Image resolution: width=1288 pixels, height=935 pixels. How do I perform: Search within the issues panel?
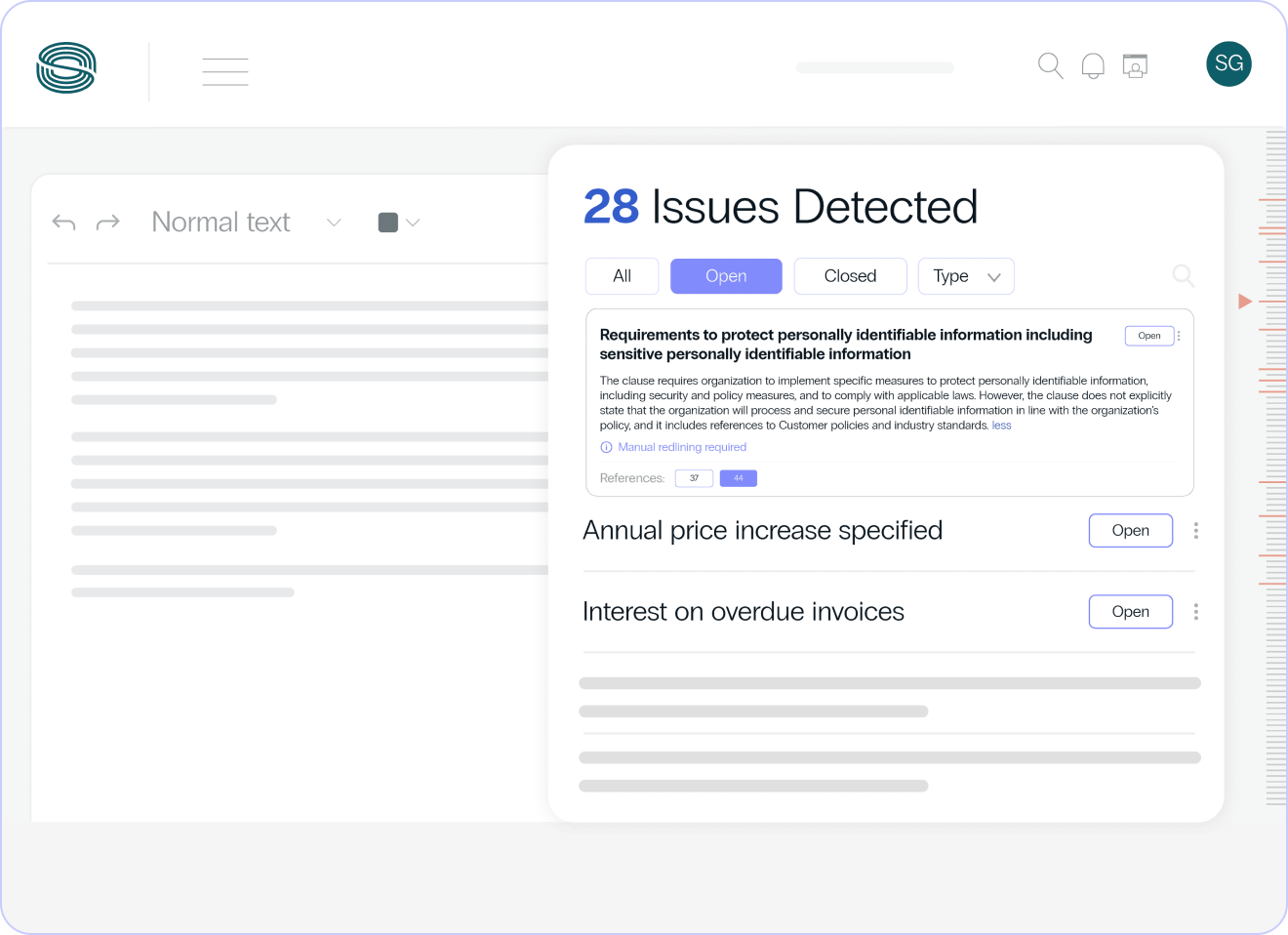(x=1183, y=276)
